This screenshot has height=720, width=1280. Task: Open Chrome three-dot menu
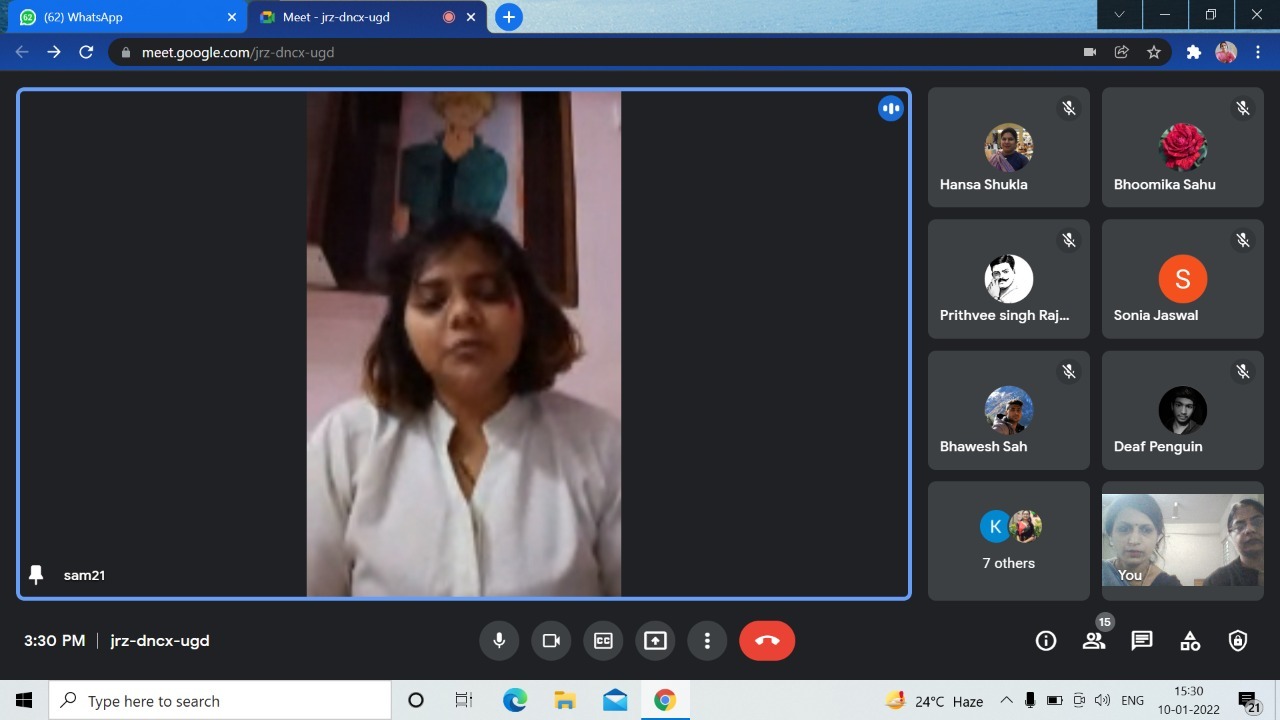click(1258, 52)
